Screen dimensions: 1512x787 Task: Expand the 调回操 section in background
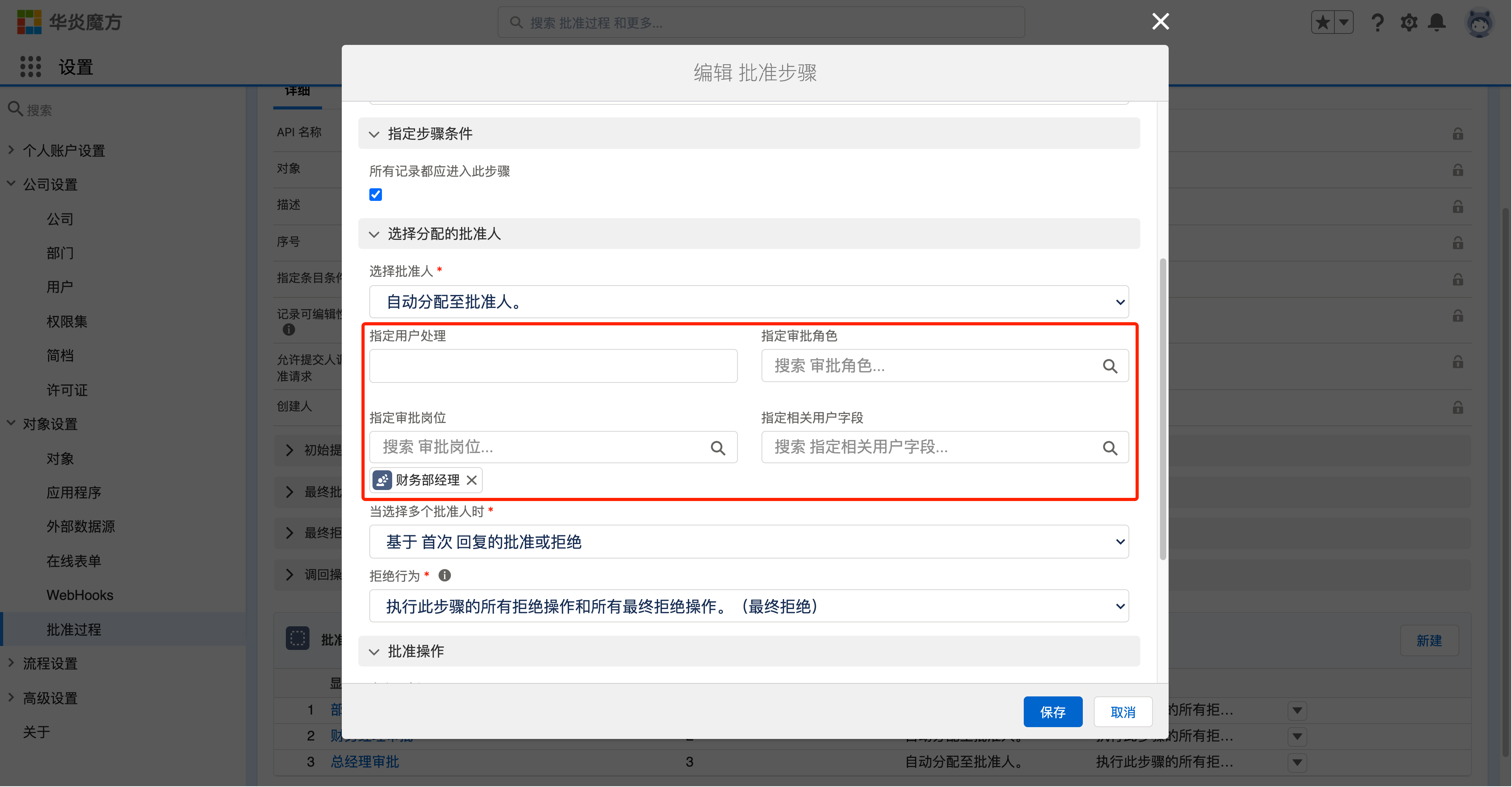tap(289, 574)
